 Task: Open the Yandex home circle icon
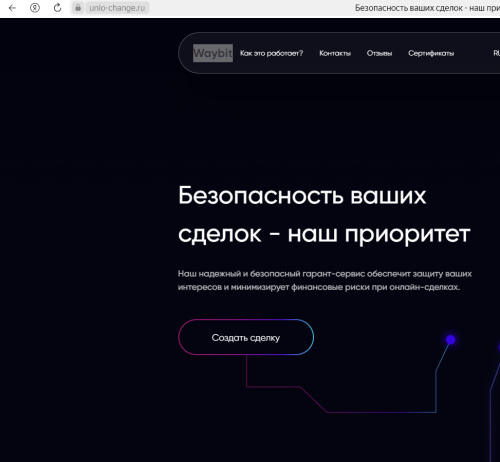[x=35, y=8]
